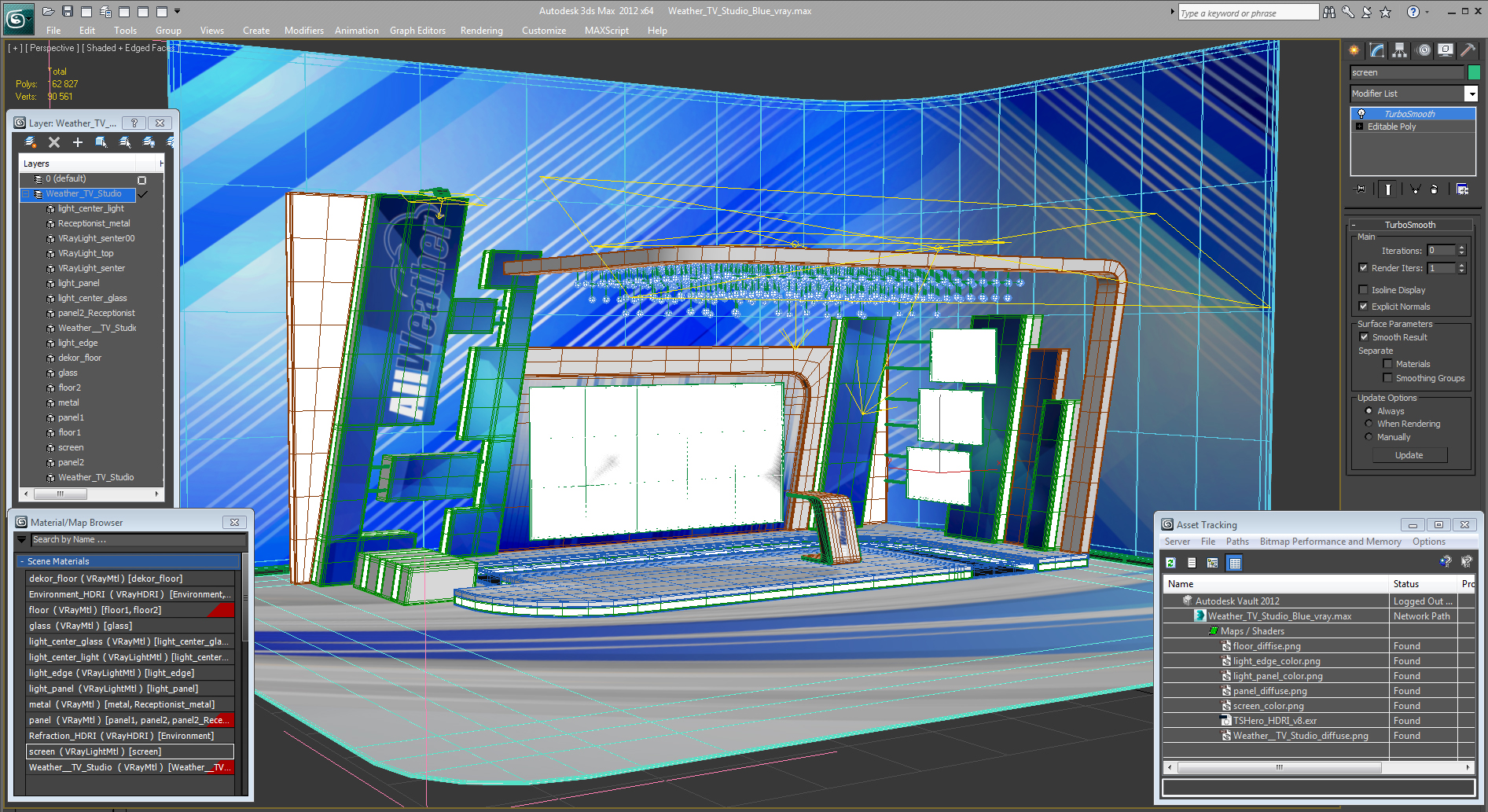Enable Separate by Smoothing Groups checkbox
This screenshot has height=812, width=1488.
(x=1388, y=378)
